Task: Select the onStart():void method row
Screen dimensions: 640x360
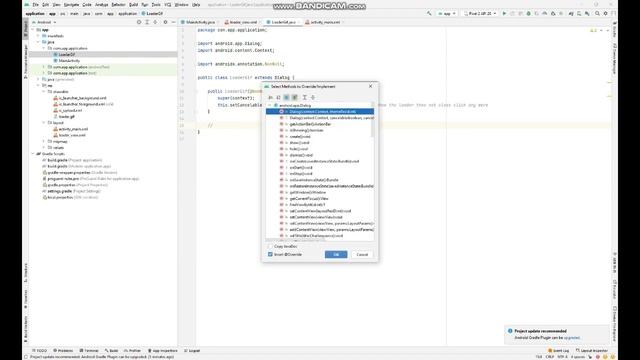Action: tap(320, 167)
